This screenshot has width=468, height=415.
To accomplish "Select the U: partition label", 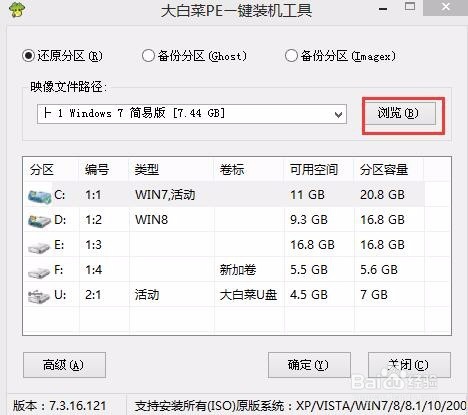I will 60,295.
